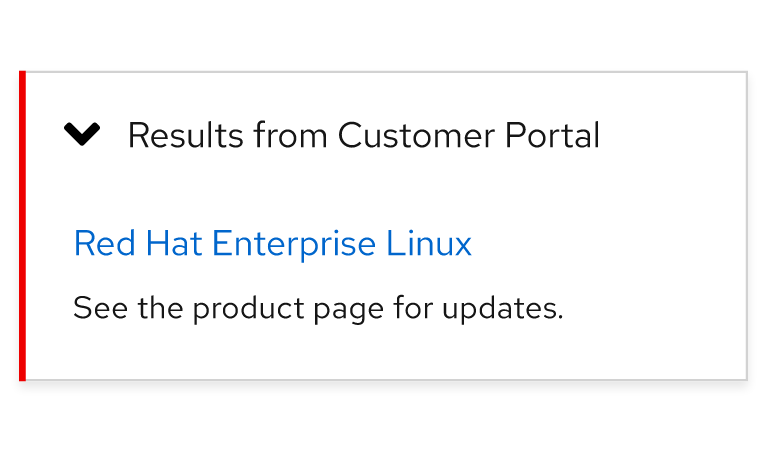Open the Red Hat Enterprise Linux link
The width and height of the screenshot is (765, 450).
point(272,243)
